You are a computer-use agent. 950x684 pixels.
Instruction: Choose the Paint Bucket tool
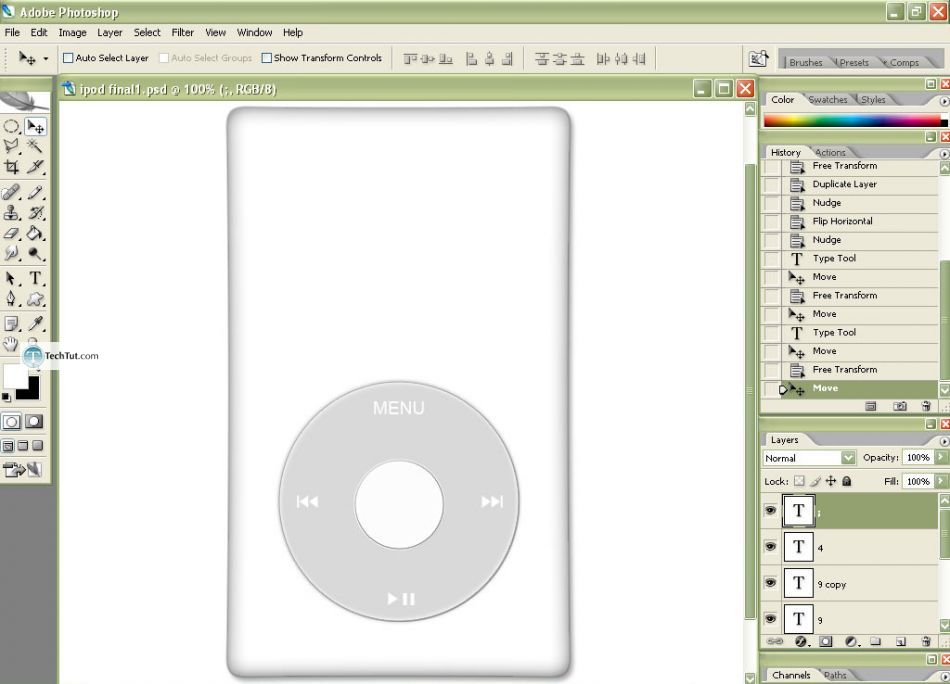click(35, 233)
